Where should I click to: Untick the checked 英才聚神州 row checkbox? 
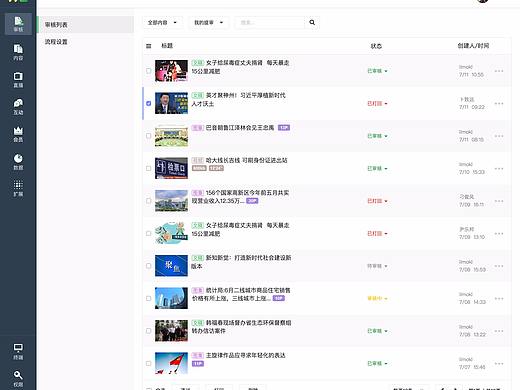149,103
